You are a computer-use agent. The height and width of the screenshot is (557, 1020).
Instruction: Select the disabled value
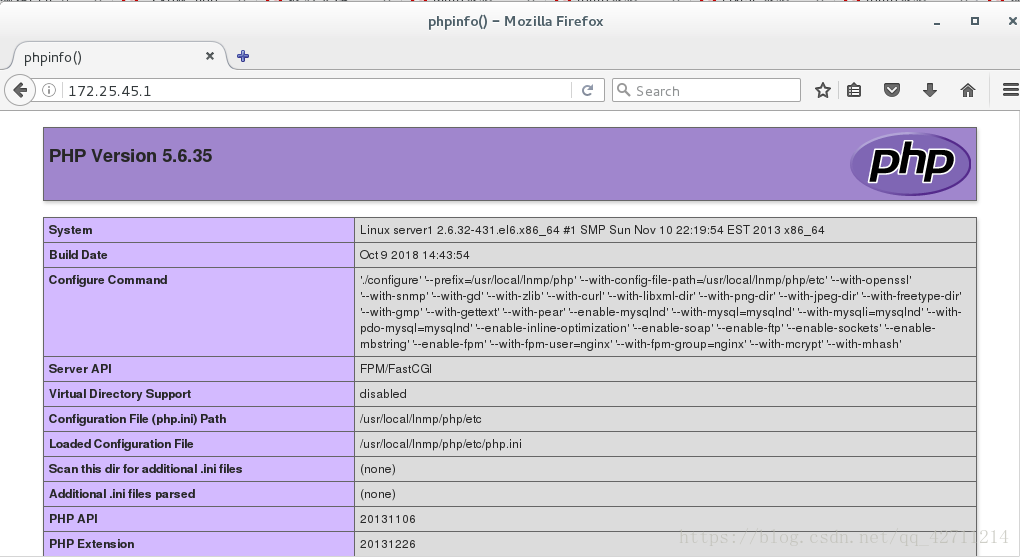coord(383,394)
